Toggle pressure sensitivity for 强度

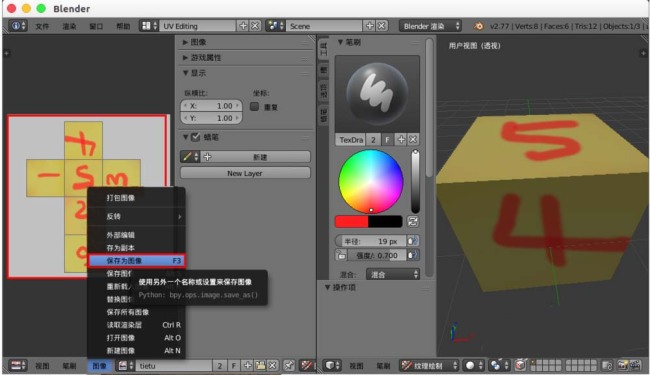coord(412,255)
